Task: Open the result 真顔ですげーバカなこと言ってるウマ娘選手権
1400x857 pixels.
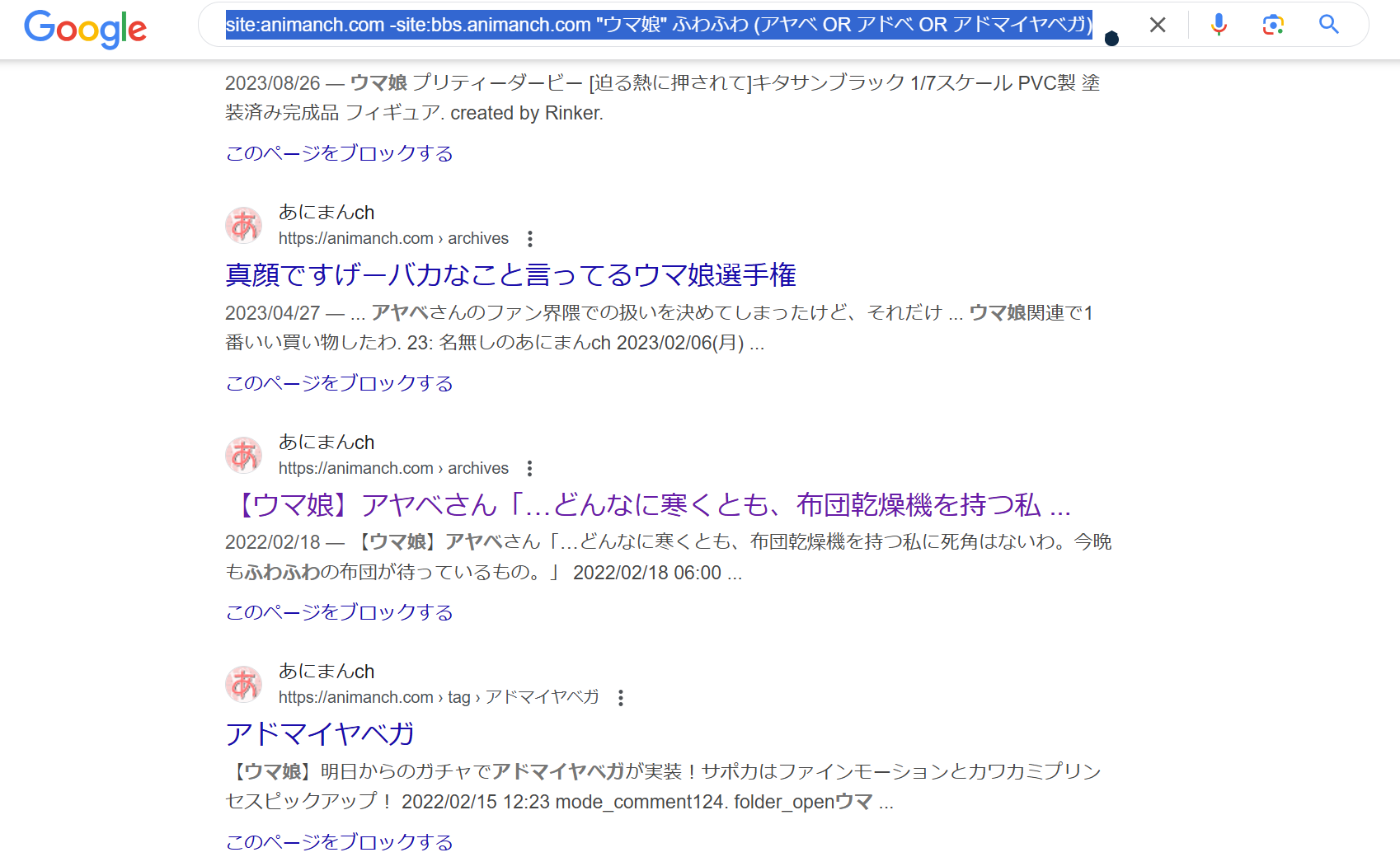Action: pos(511,274)
